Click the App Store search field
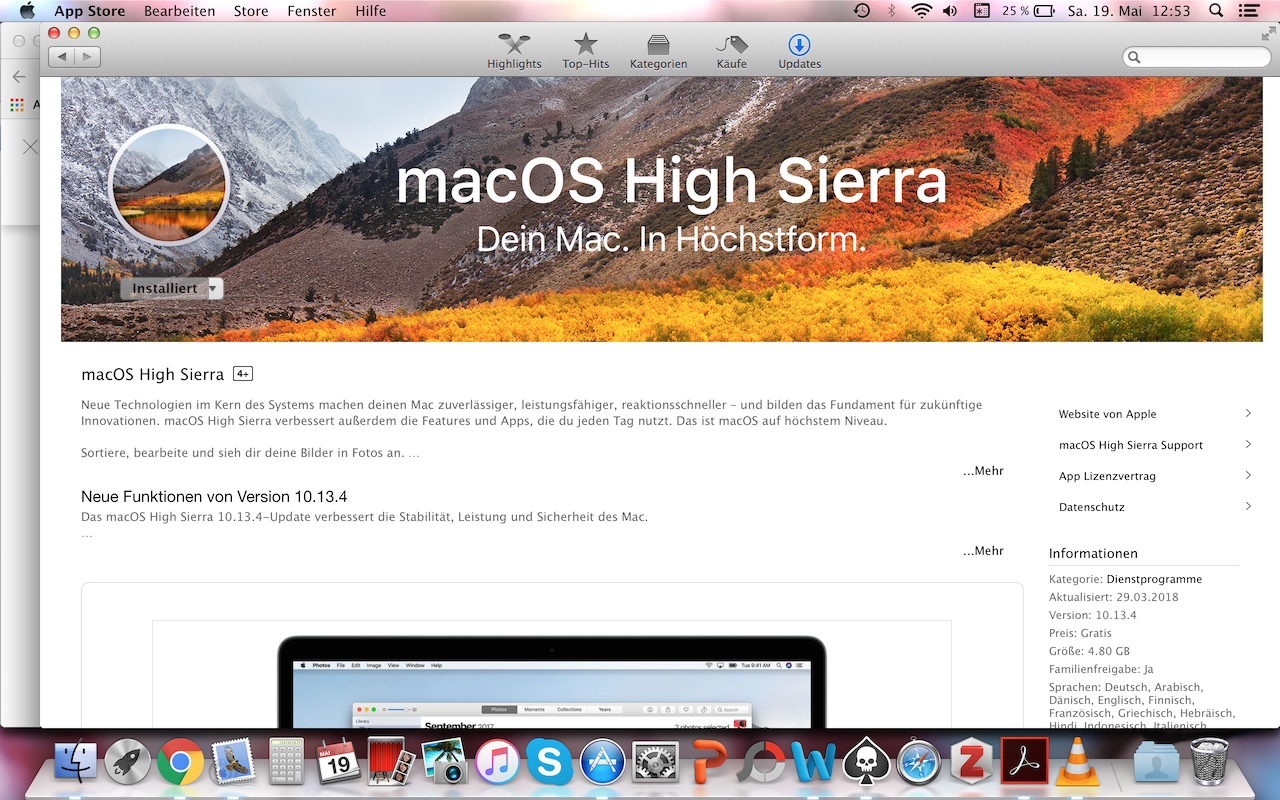 point(1196,57)
